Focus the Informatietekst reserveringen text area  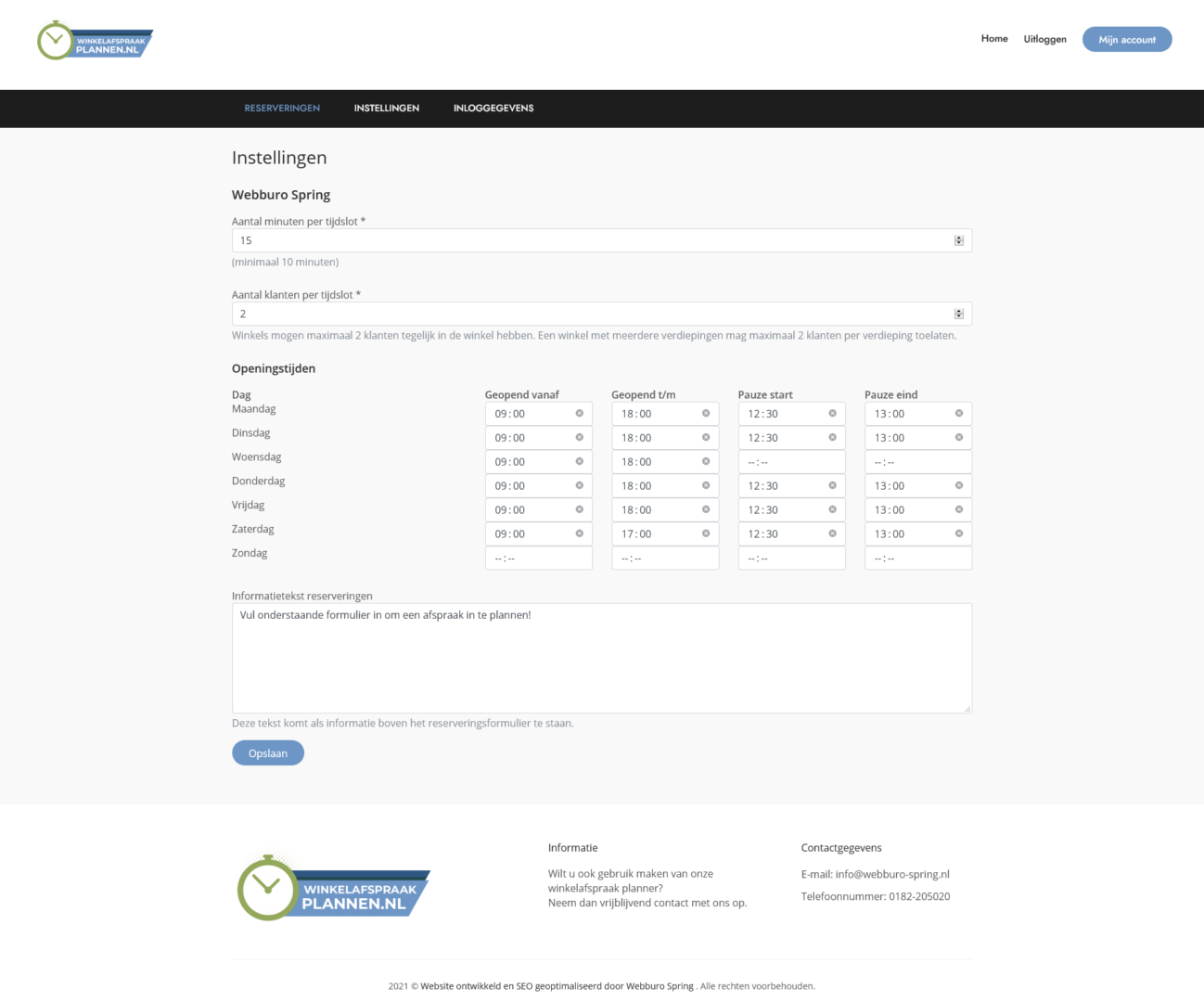(601, 658)
